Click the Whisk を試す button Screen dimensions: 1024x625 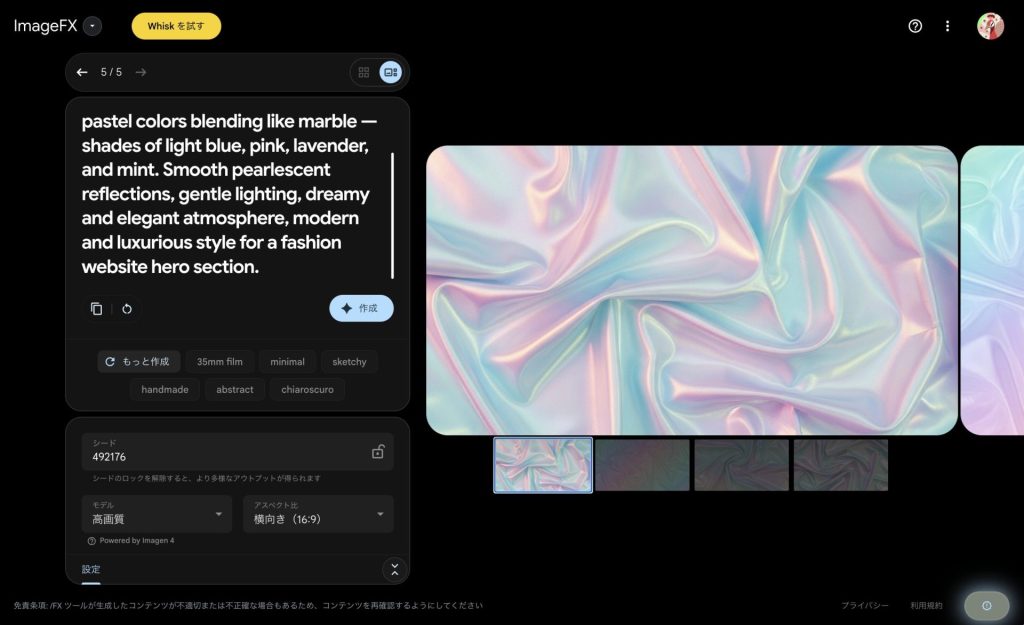point(176,26)
